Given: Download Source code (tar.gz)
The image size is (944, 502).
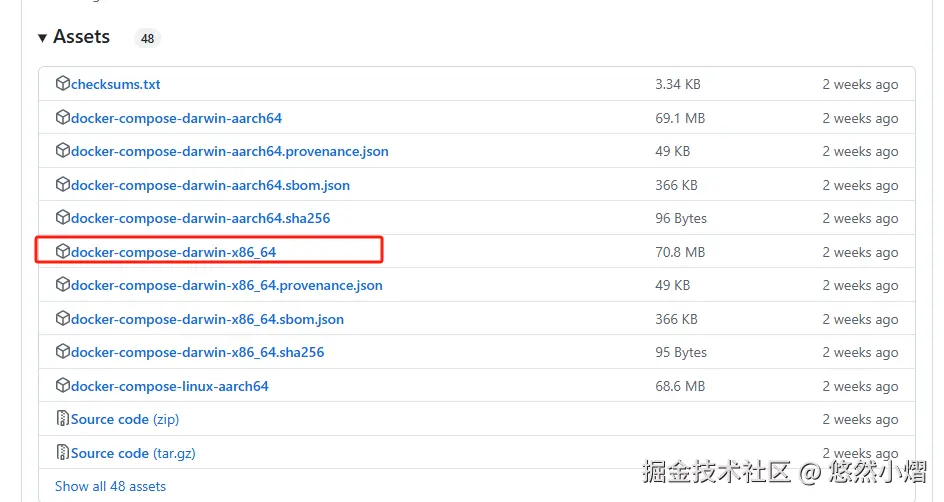Looking at the screenshot, I should tap(133, 453).
